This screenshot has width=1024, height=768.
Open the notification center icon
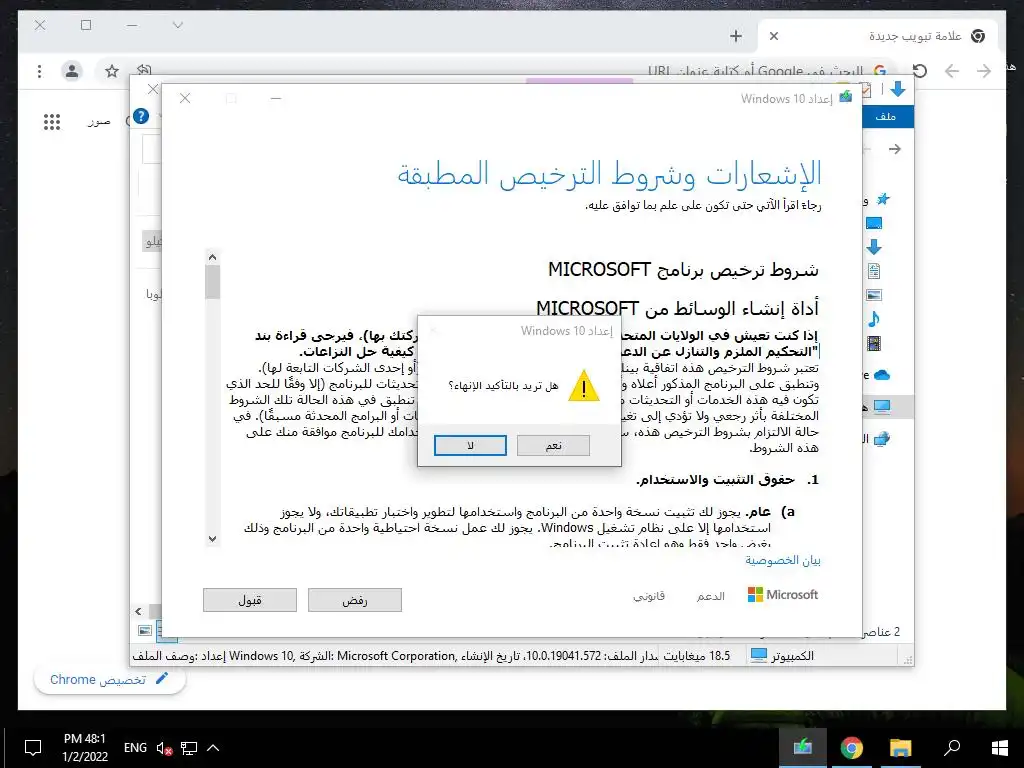point(33,748)
